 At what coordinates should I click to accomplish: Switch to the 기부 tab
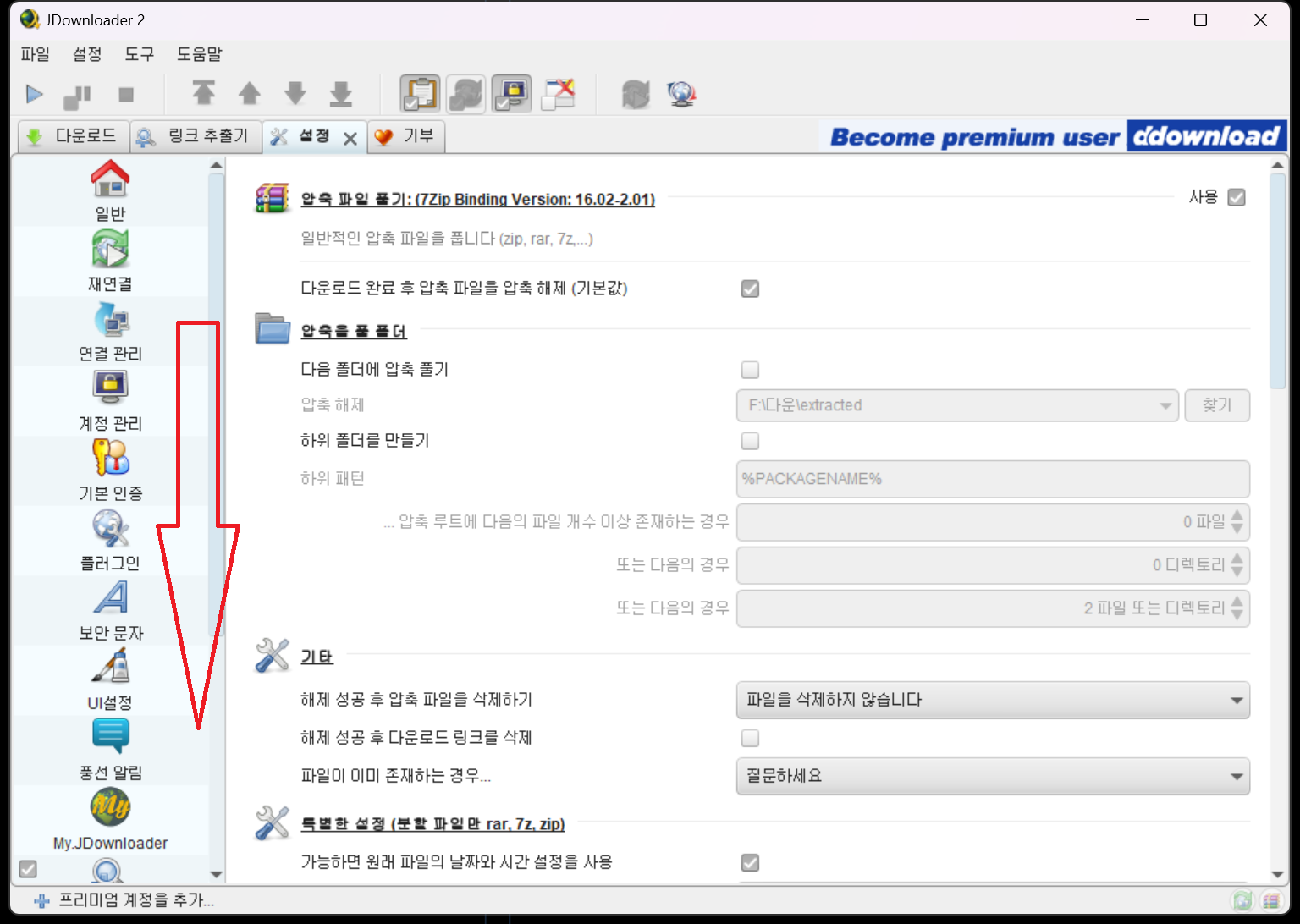(406, 136)
